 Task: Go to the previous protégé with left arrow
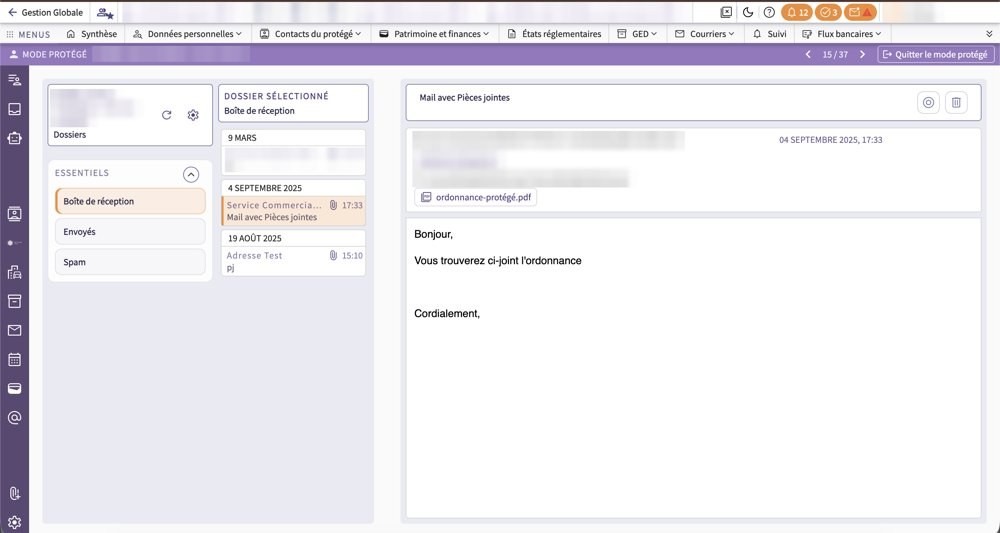pos(808,55)
